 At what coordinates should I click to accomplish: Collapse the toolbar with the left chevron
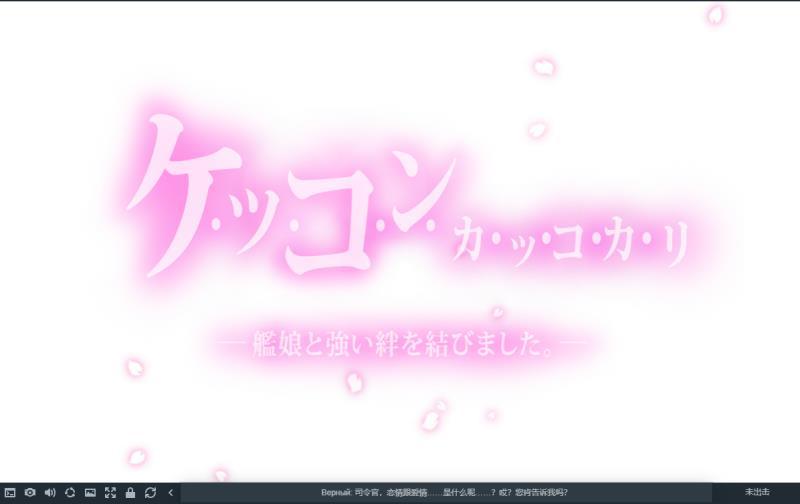pos(170,493)
